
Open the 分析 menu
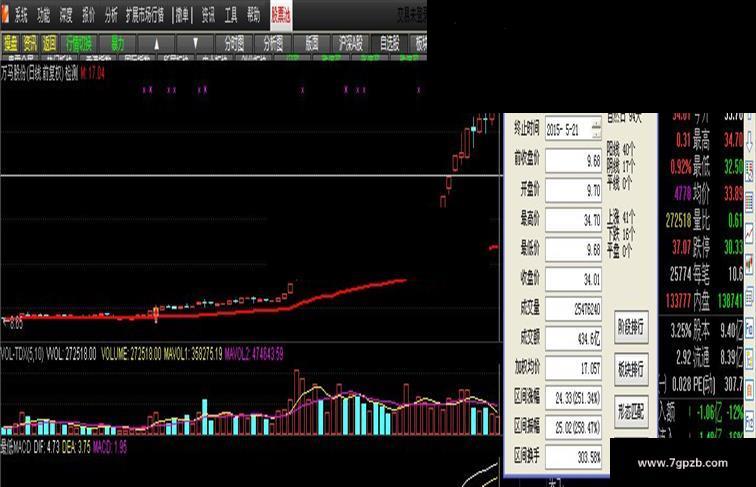(x=111, y=15)
